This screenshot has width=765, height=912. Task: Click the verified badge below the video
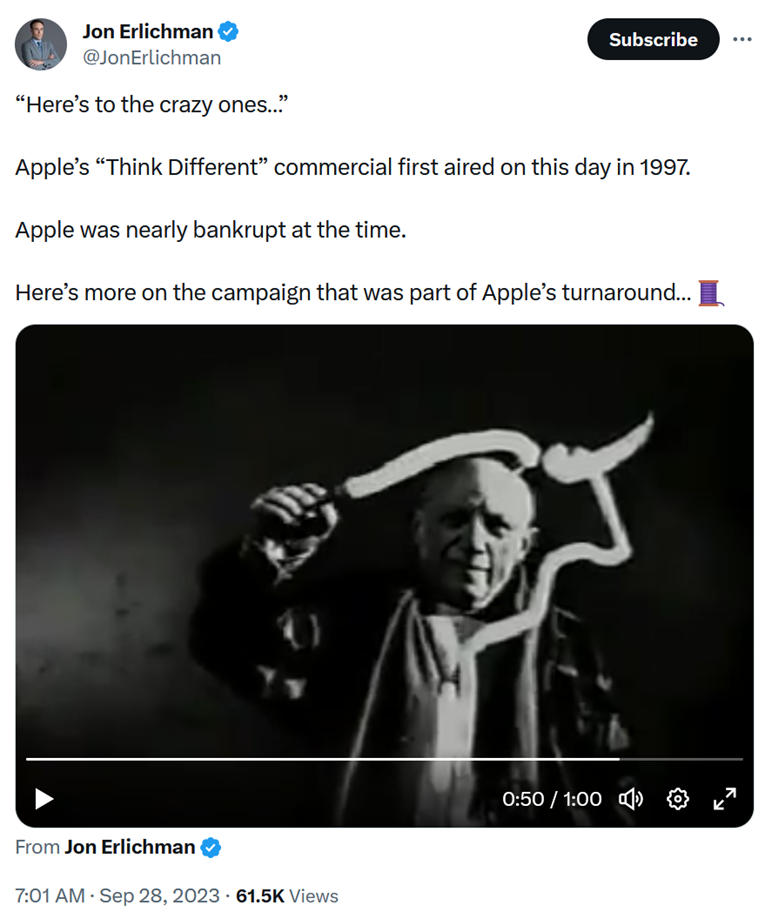pos(211,847)
